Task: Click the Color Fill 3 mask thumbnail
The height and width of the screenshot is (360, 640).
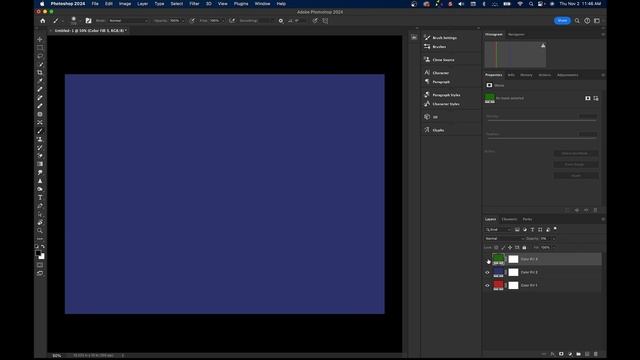Action: pyautogui.click(x=513, y=259)
